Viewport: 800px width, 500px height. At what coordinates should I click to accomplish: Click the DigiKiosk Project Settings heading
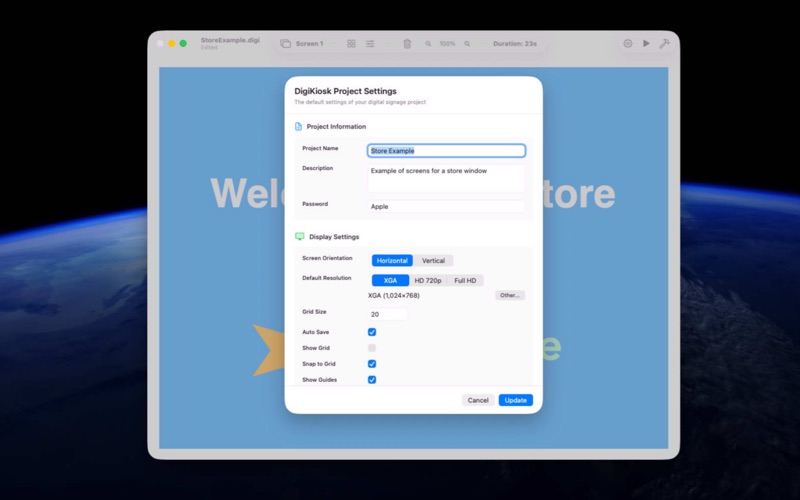345,91
